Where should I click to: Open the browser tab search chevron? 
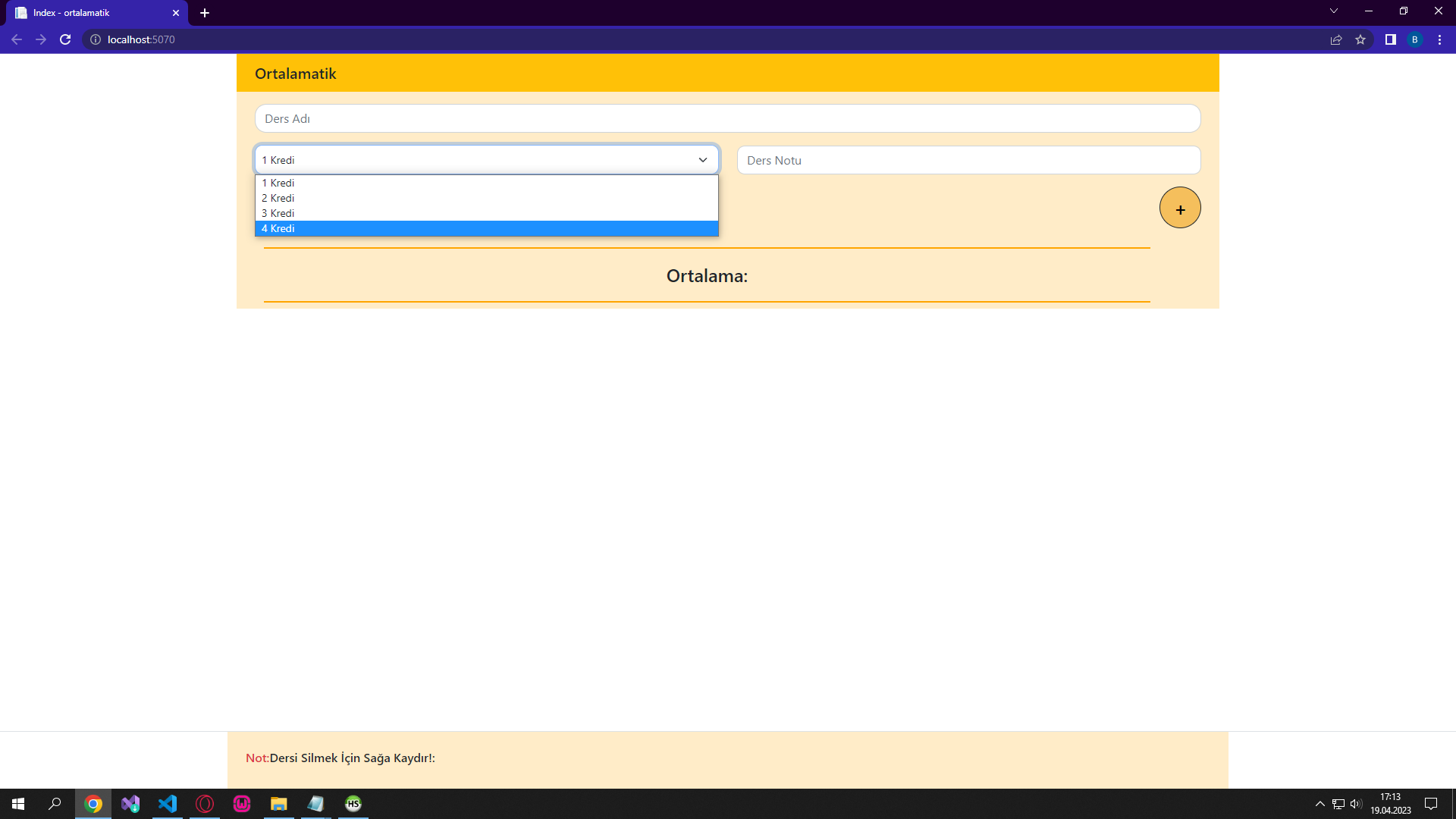pos(1333,11)
